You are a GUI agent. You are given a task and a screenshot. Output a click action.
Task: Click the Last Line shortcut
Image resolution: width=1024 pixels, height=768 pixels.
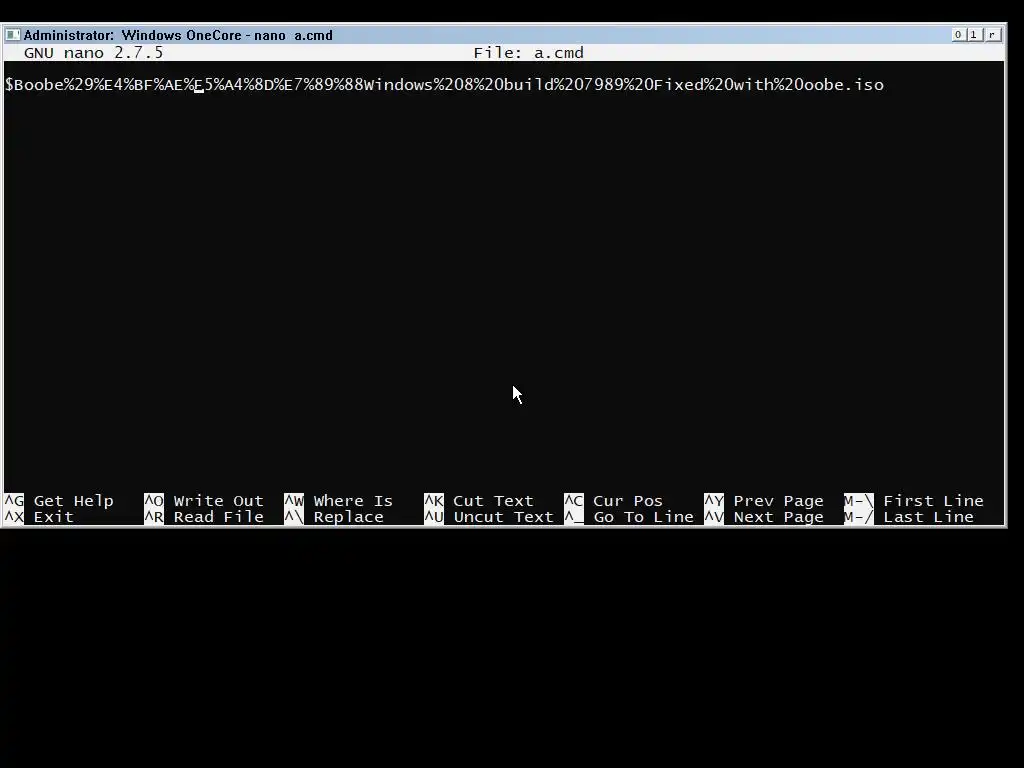(x=908, y=517)
